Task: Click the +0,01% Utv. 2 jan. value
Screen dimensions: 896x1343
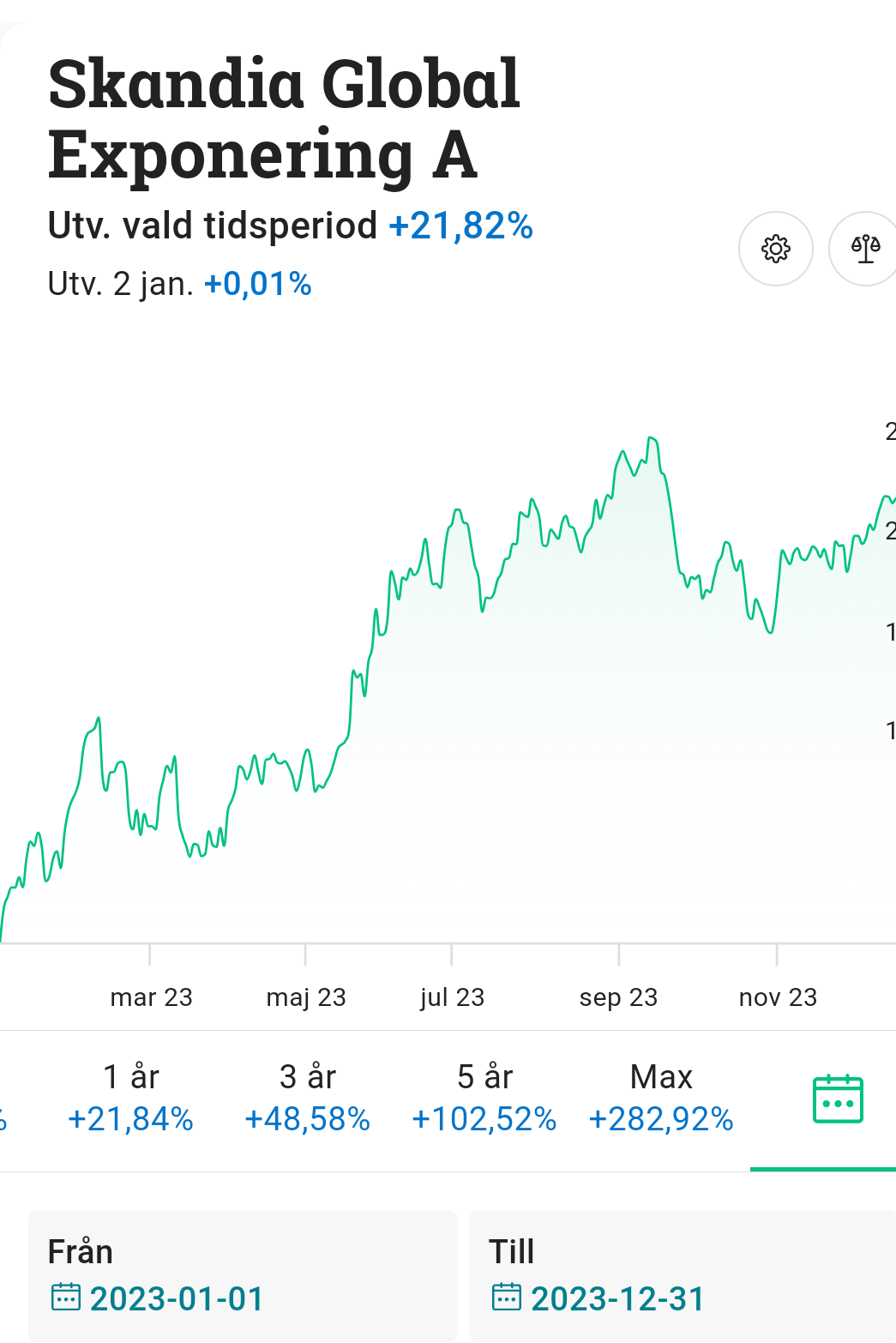Action: coord(257,284)
